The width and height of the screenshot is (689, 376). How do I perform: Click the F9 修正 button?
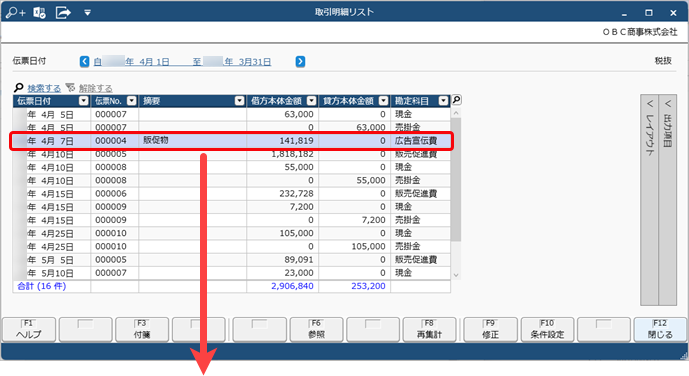(490, 329)
